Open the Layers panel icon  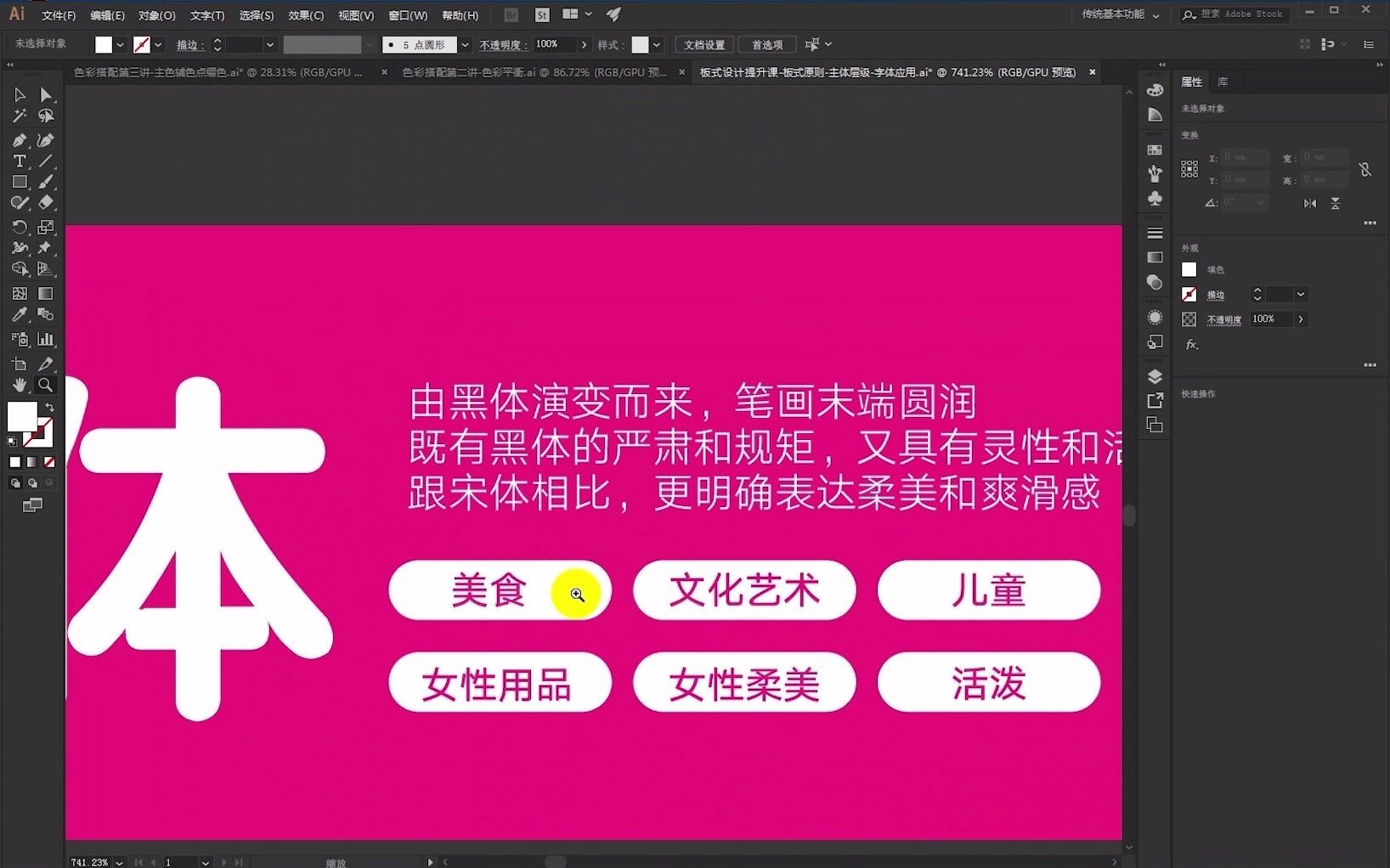pyautogui.click(x=1154, y=376)
